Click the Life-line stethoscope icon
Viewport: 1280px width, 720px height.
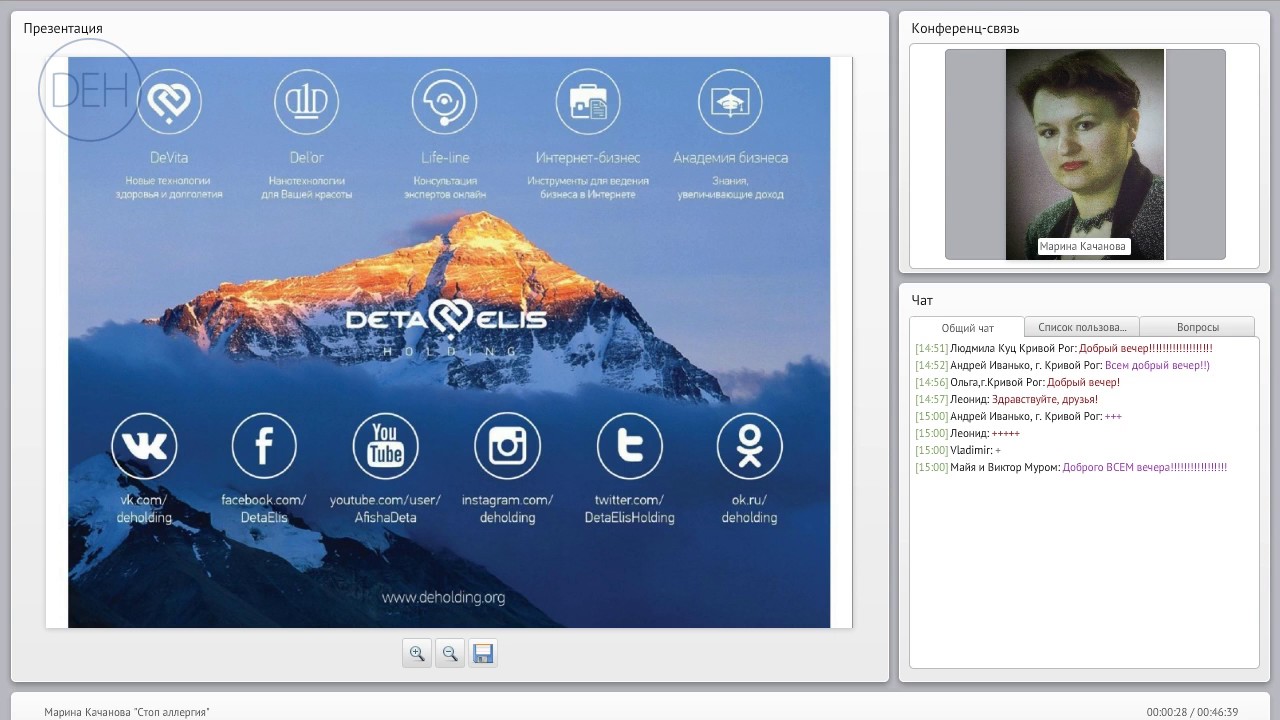(444, 101)
